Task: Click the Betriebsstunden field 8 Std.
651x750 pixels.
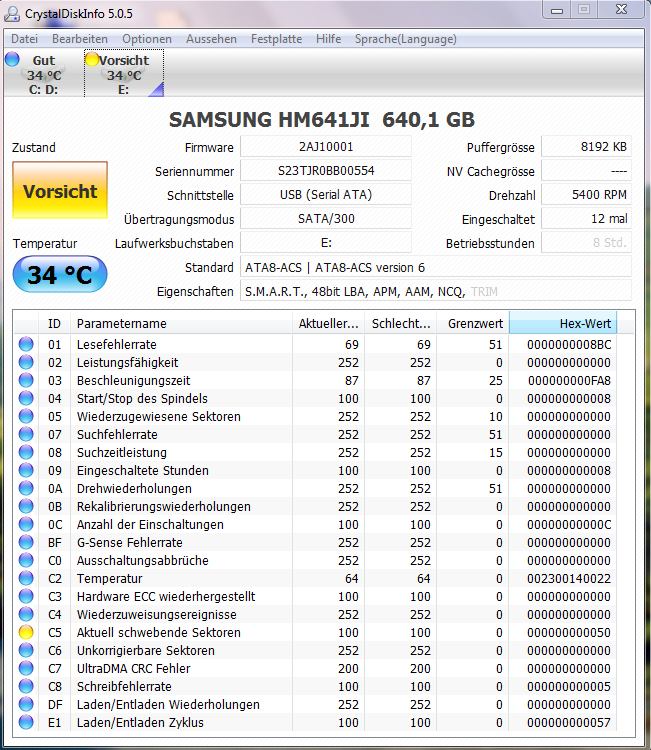Action: pos(586,243)
